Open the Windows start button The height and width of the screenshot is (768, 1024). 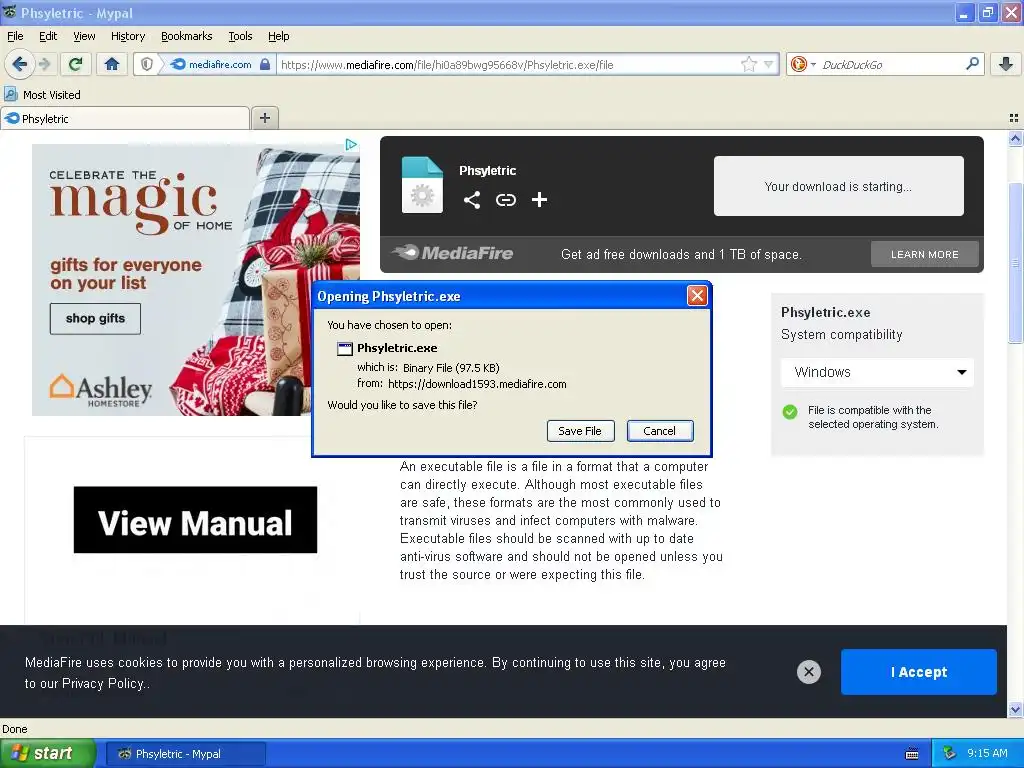(x=47, y=753)
